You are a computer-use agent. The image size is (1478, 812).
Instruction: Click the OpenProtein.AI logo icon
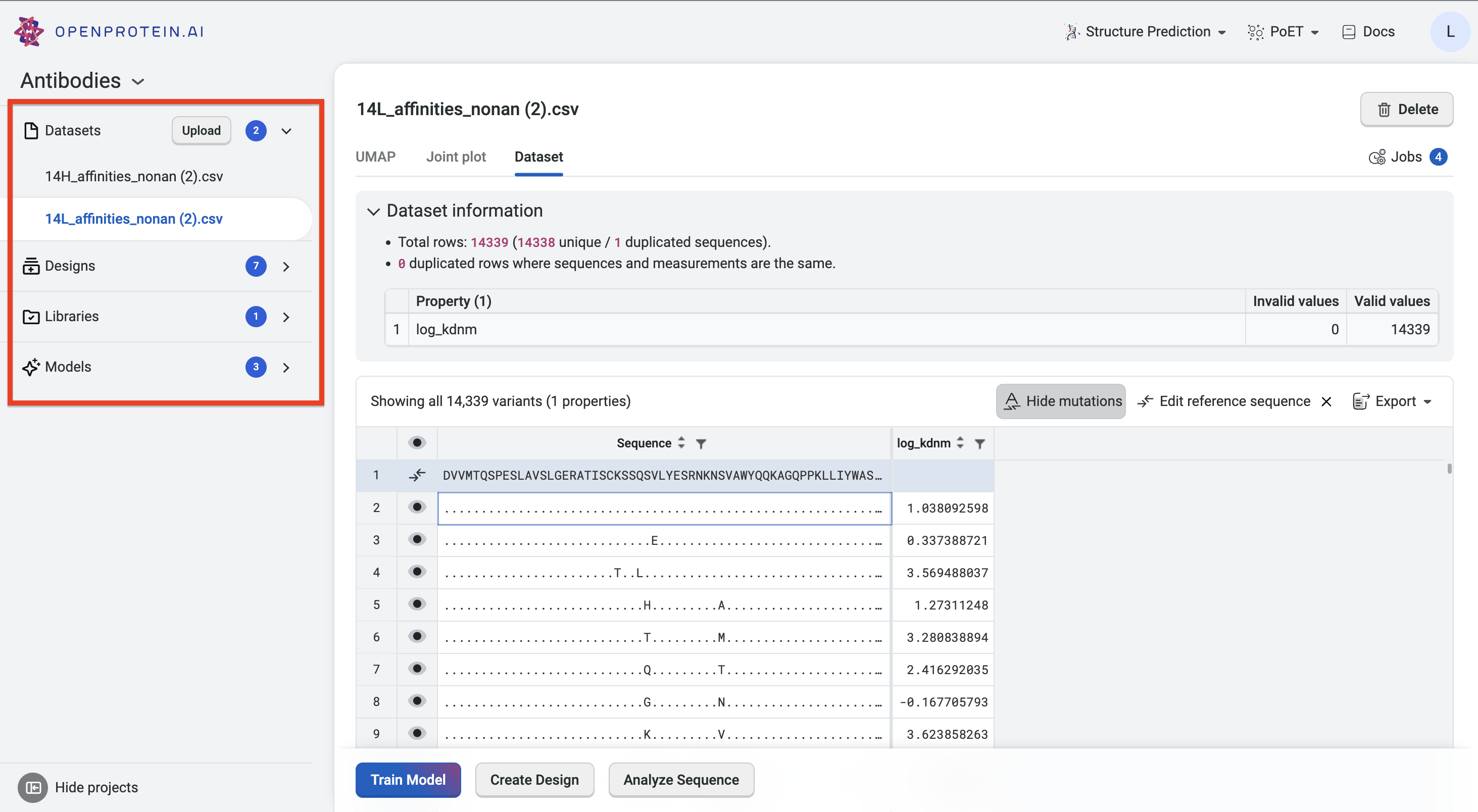coord(29,31)
